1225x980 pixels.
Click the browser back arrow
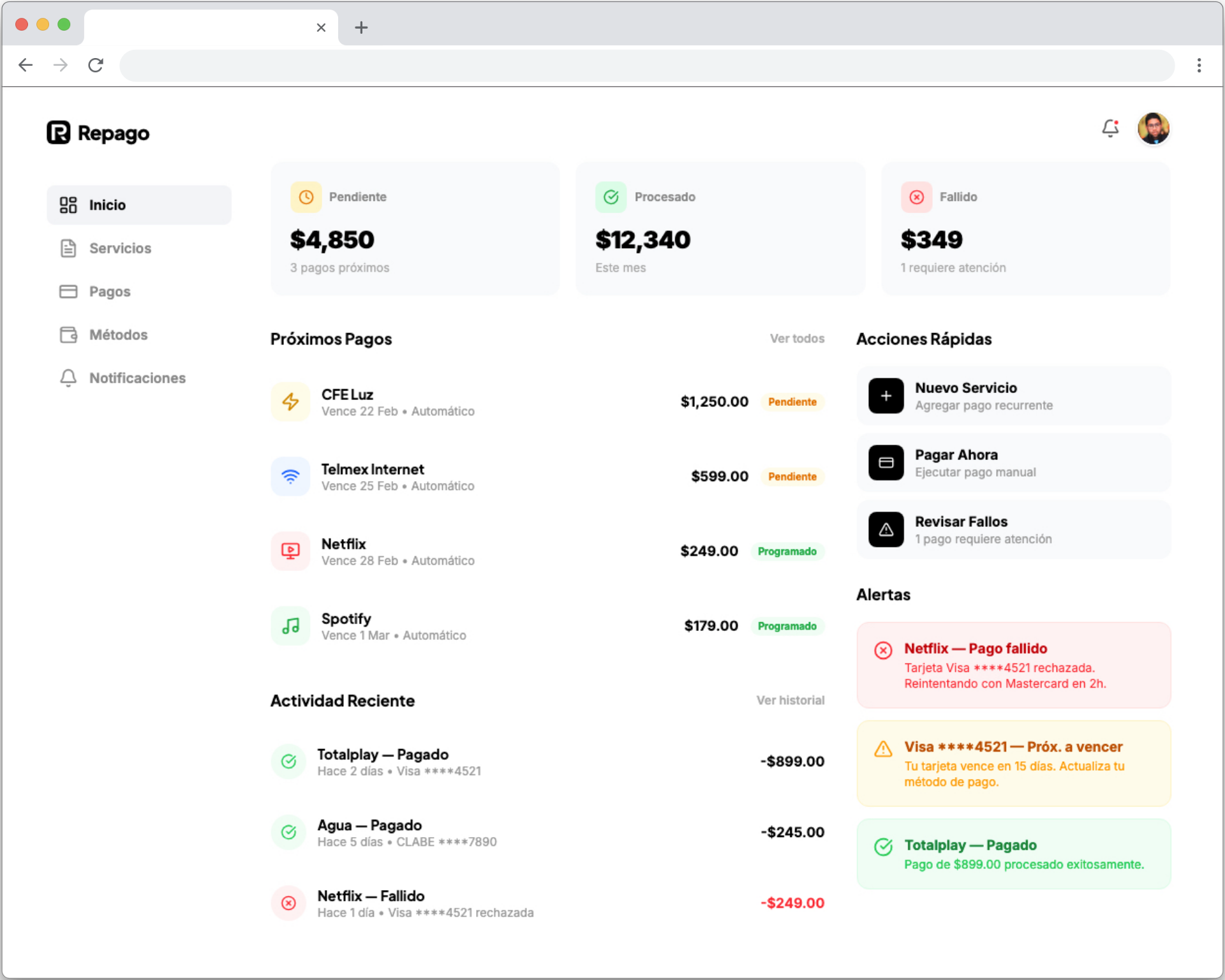(26, 65)
